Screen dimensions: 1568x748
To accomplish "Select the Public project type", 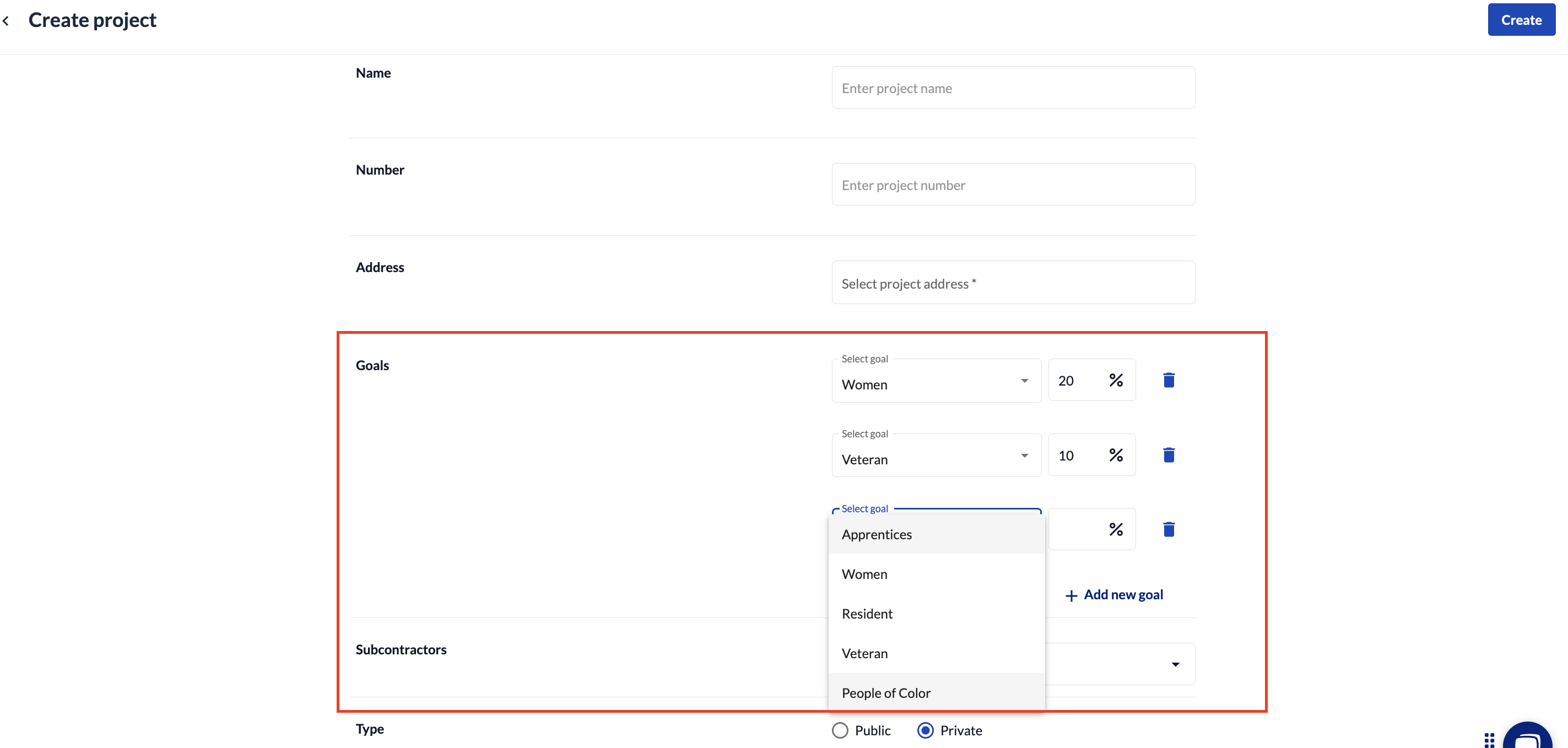I will [840, 730].
